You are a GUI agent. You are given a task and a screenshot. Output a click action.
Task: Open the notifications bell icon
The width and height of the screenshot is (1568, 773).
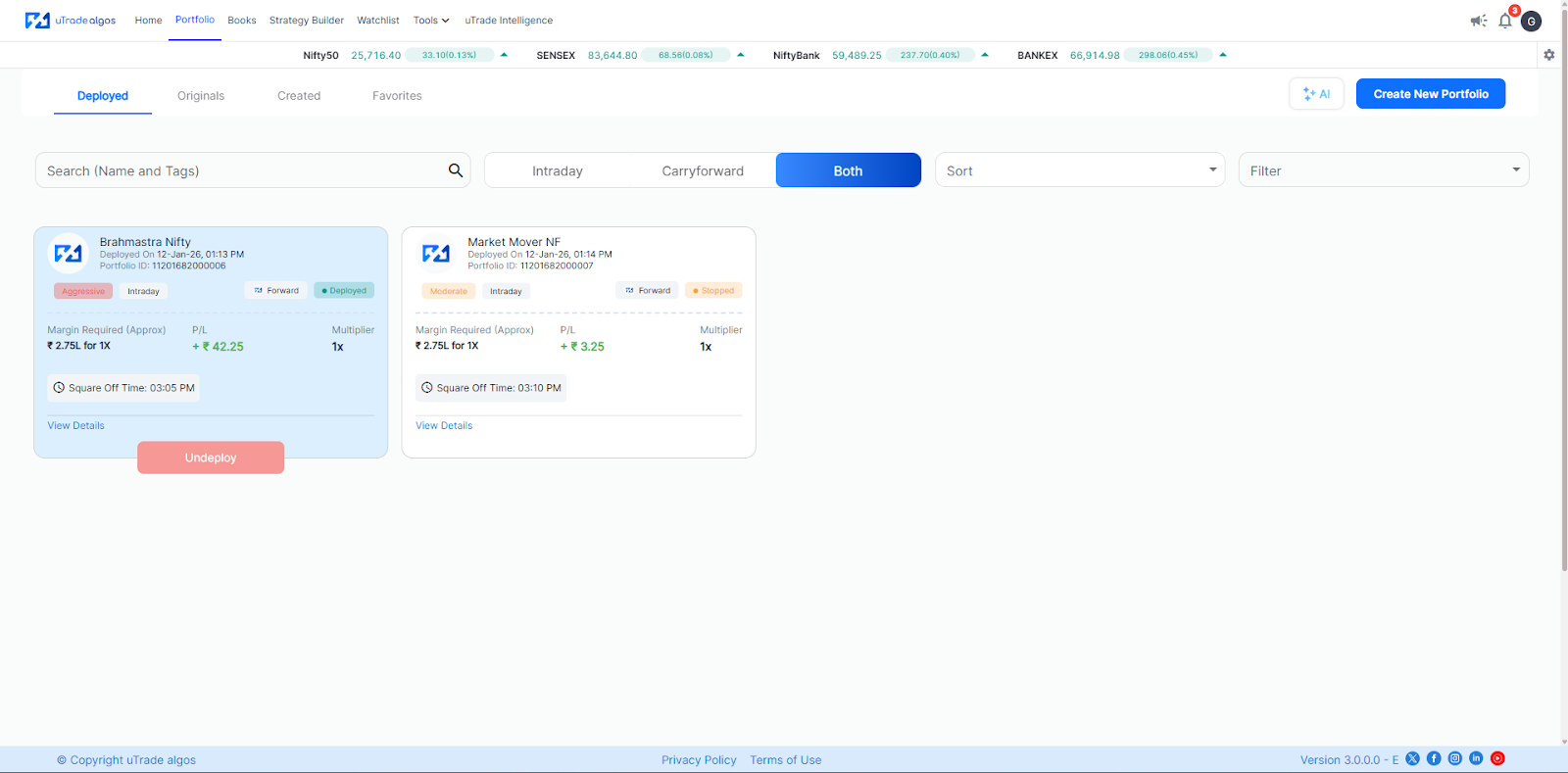1505,21
